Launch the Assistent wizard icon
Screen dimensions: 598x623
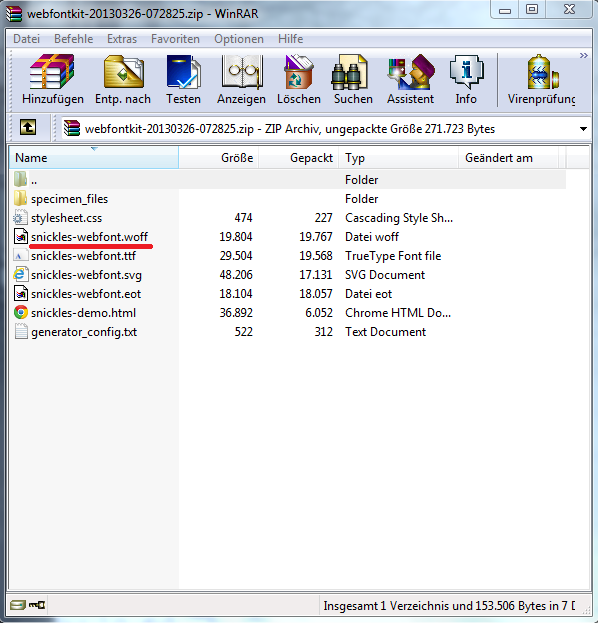tap(410, 72)
